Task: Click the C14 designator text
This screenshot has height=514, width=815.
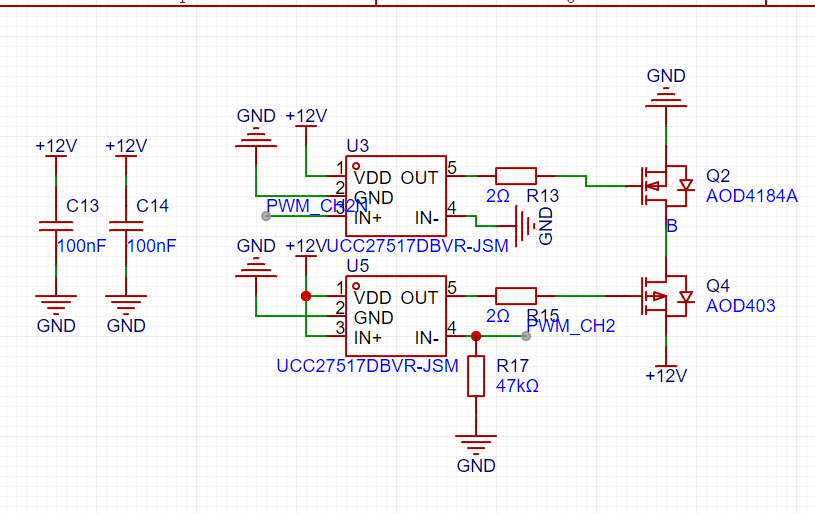Action: coord(152,206)
